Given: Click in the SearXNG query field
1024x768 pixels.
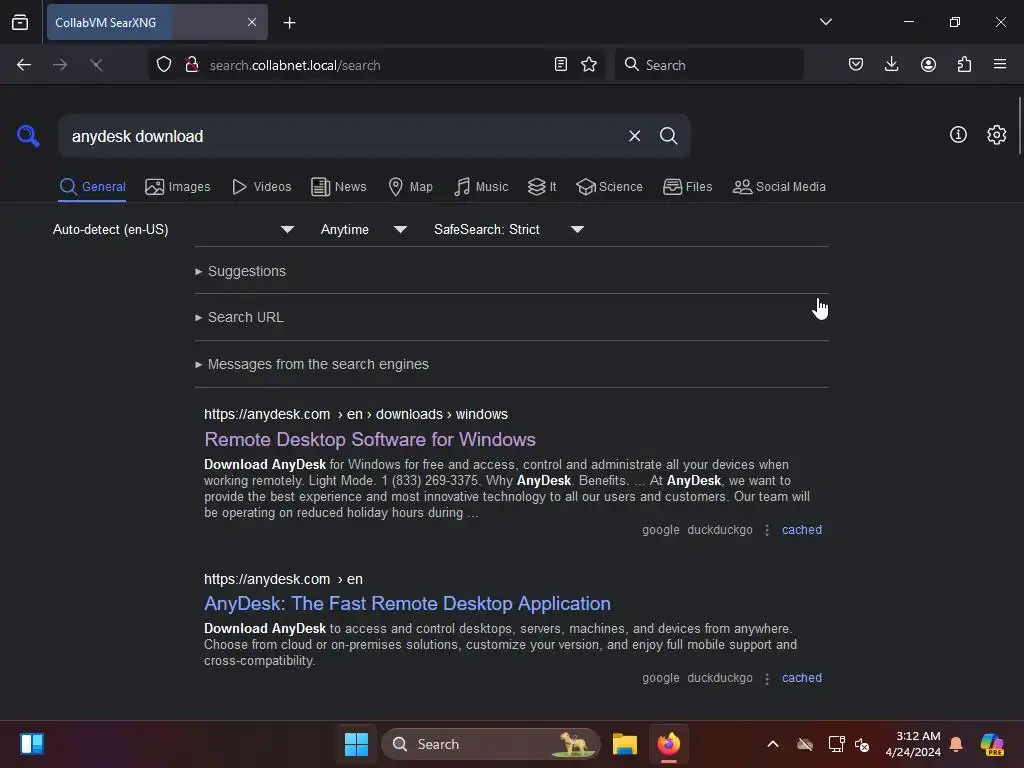Looking at the screenshot, I should tap(340, 136).
